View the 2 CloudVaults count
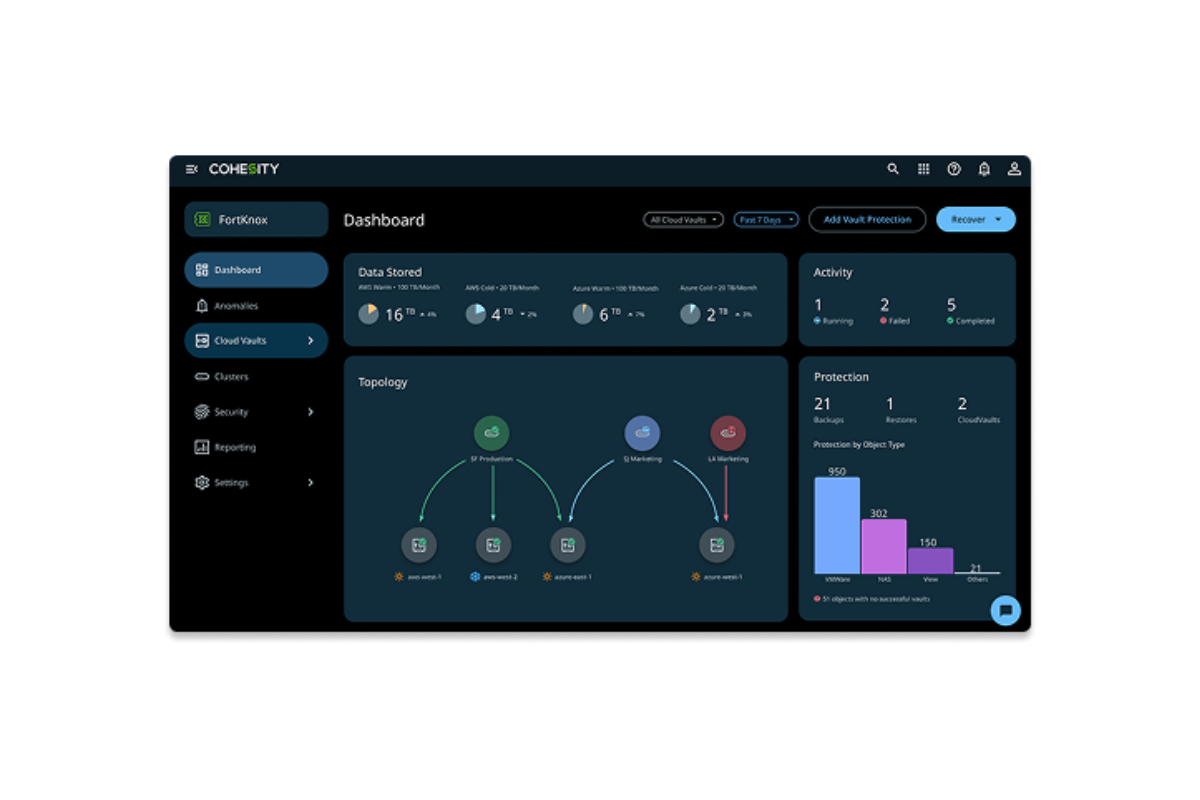1200x800 pixels. [x=978, y=410]
